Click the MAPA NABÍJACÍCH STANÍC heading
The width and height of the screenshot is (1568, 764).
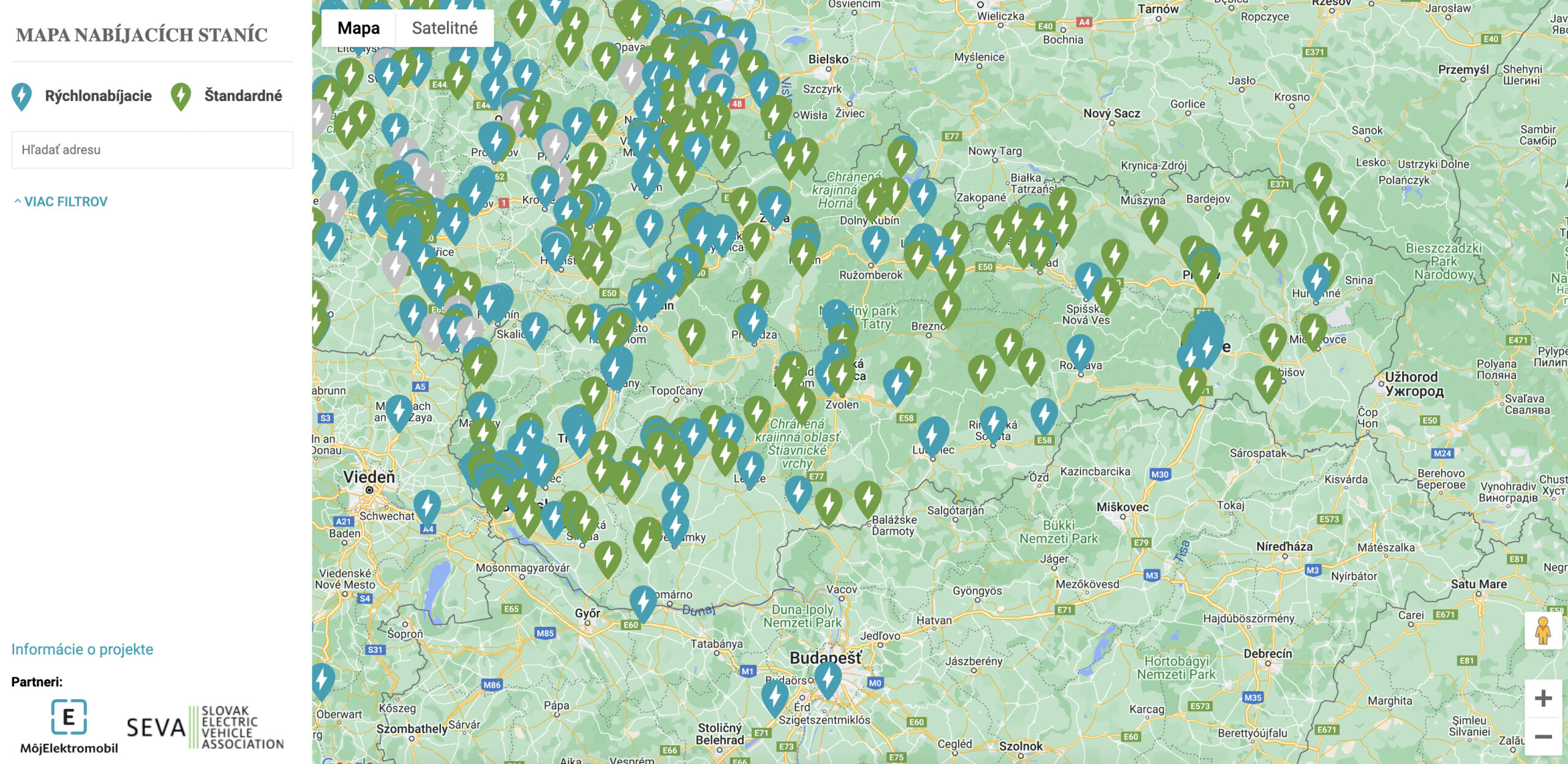141,35
